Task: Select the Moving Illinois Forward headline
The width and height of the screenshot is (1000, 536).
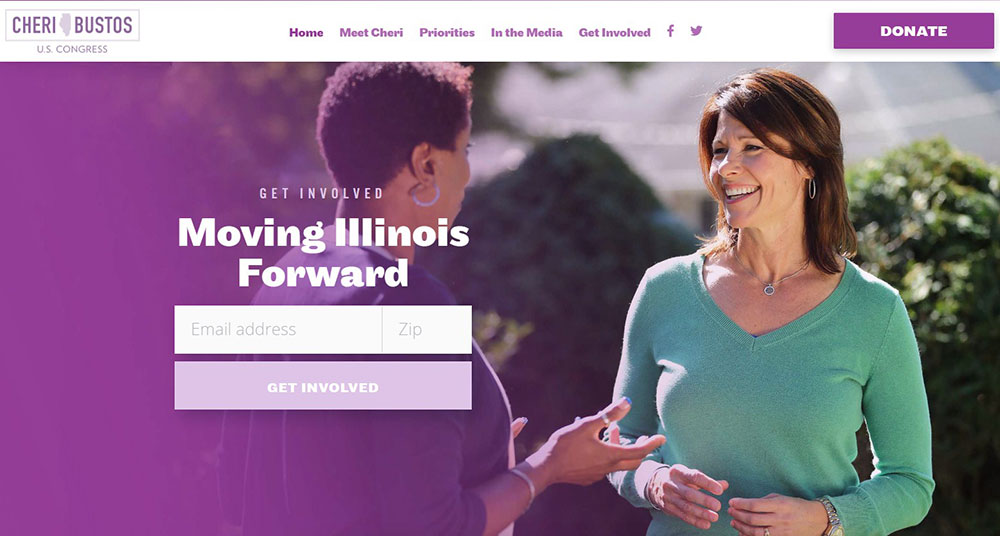Action: click(x=323, y=251)
